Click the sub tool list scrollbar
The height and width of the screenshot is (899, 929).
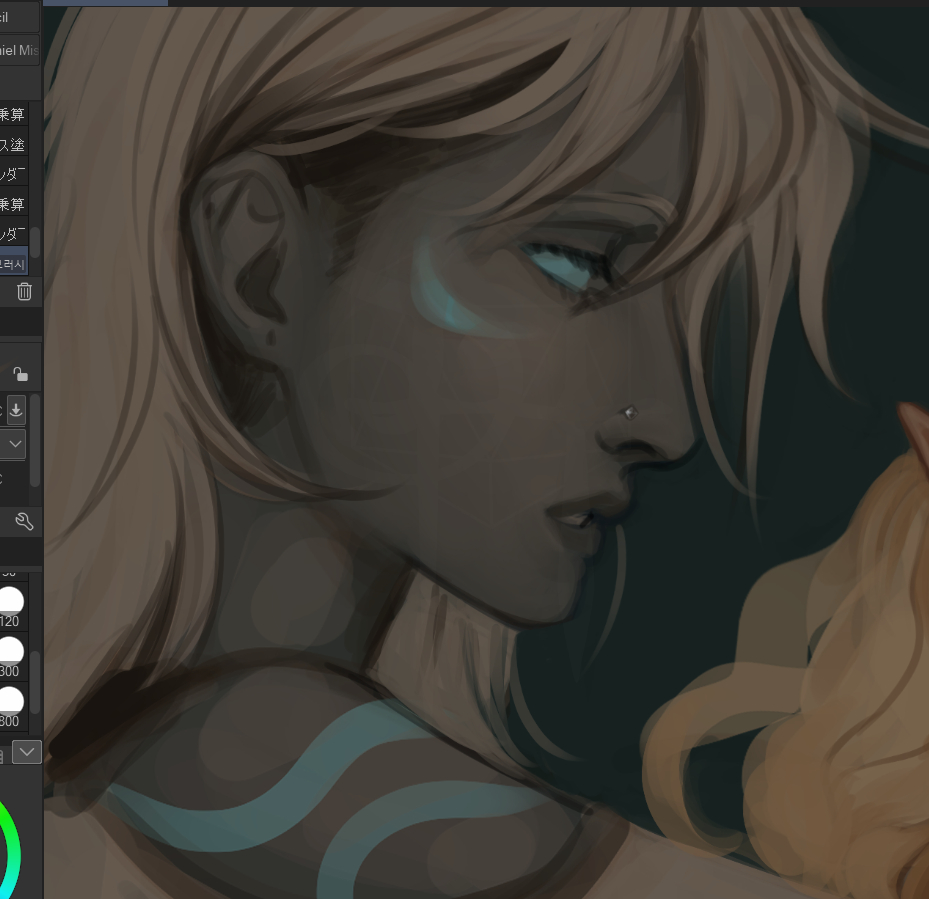click(x=36, y=241)
